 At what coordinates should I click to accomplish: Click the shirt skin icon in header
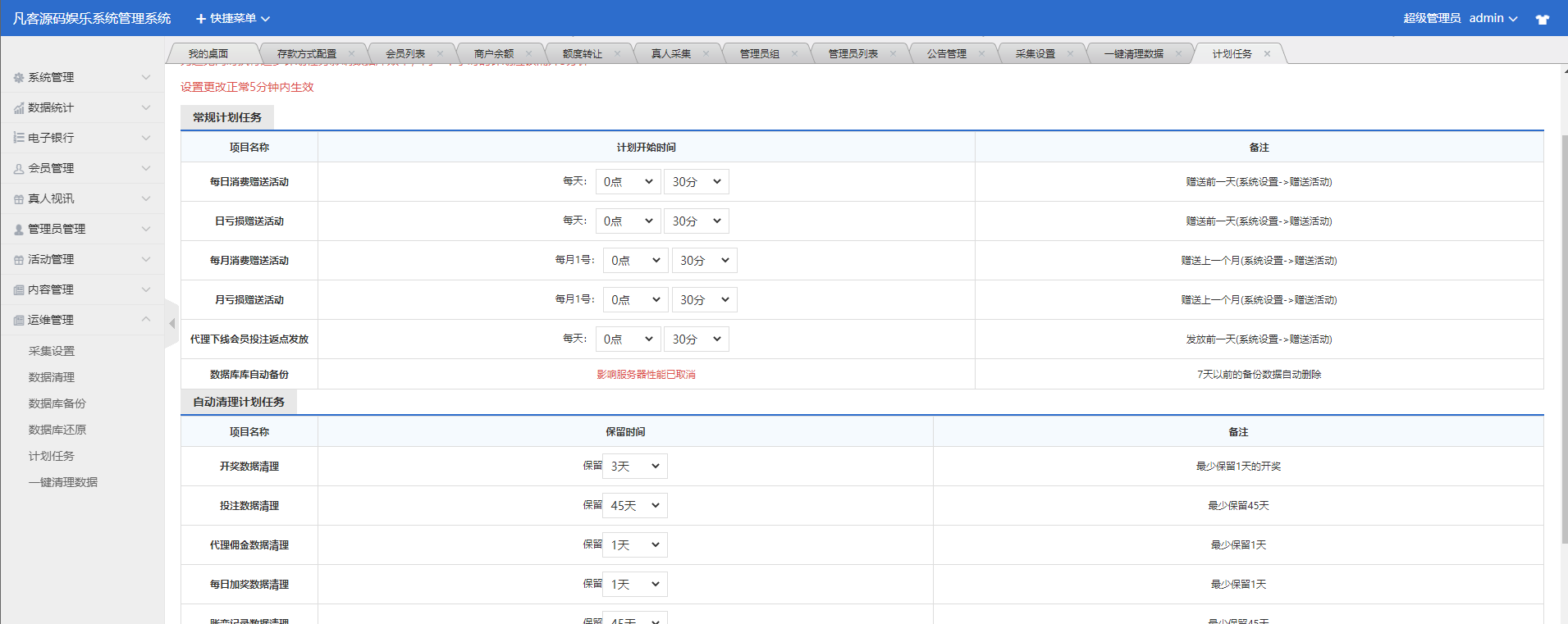[1542, 19]
